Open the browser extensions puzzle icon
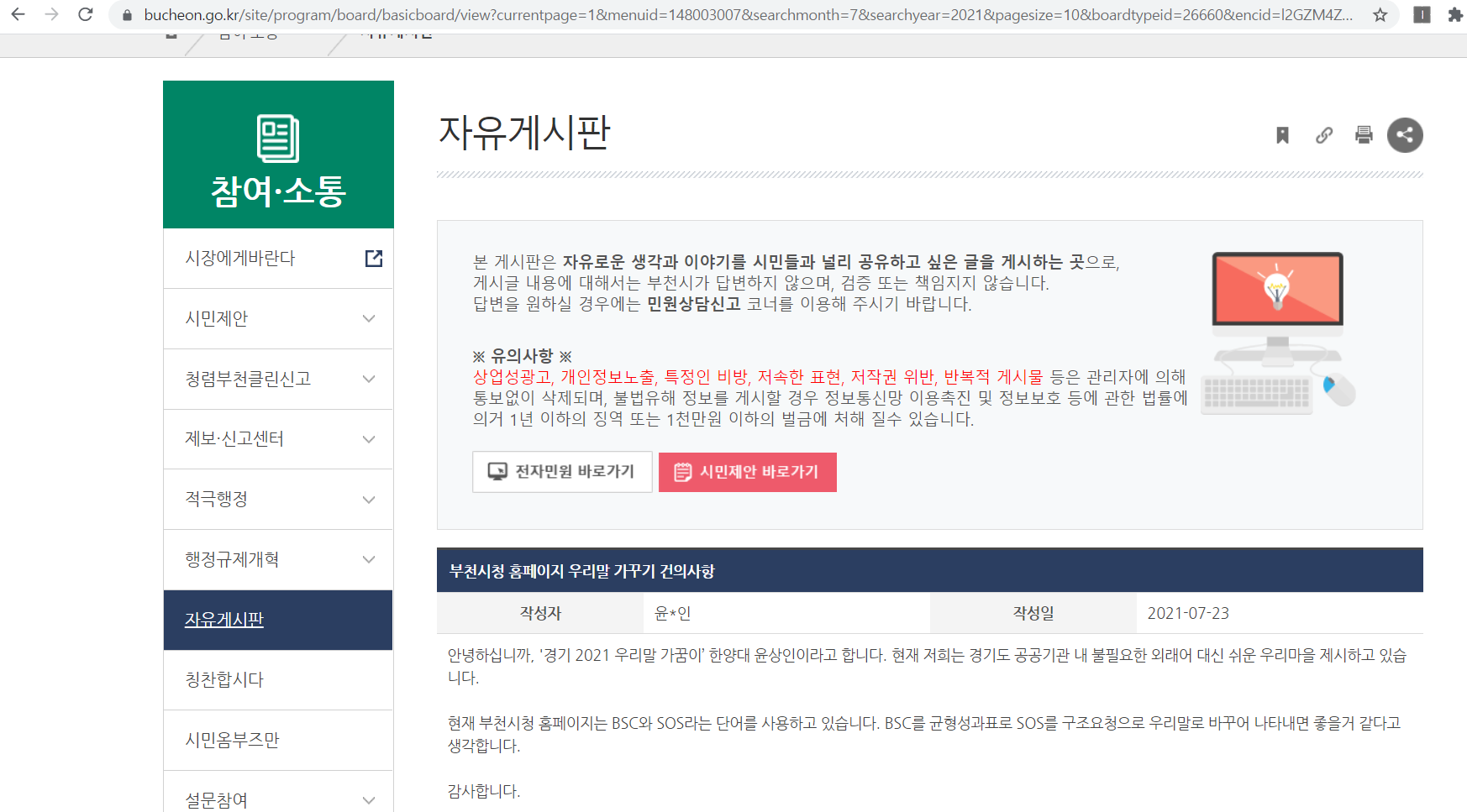 [1455, 15]
